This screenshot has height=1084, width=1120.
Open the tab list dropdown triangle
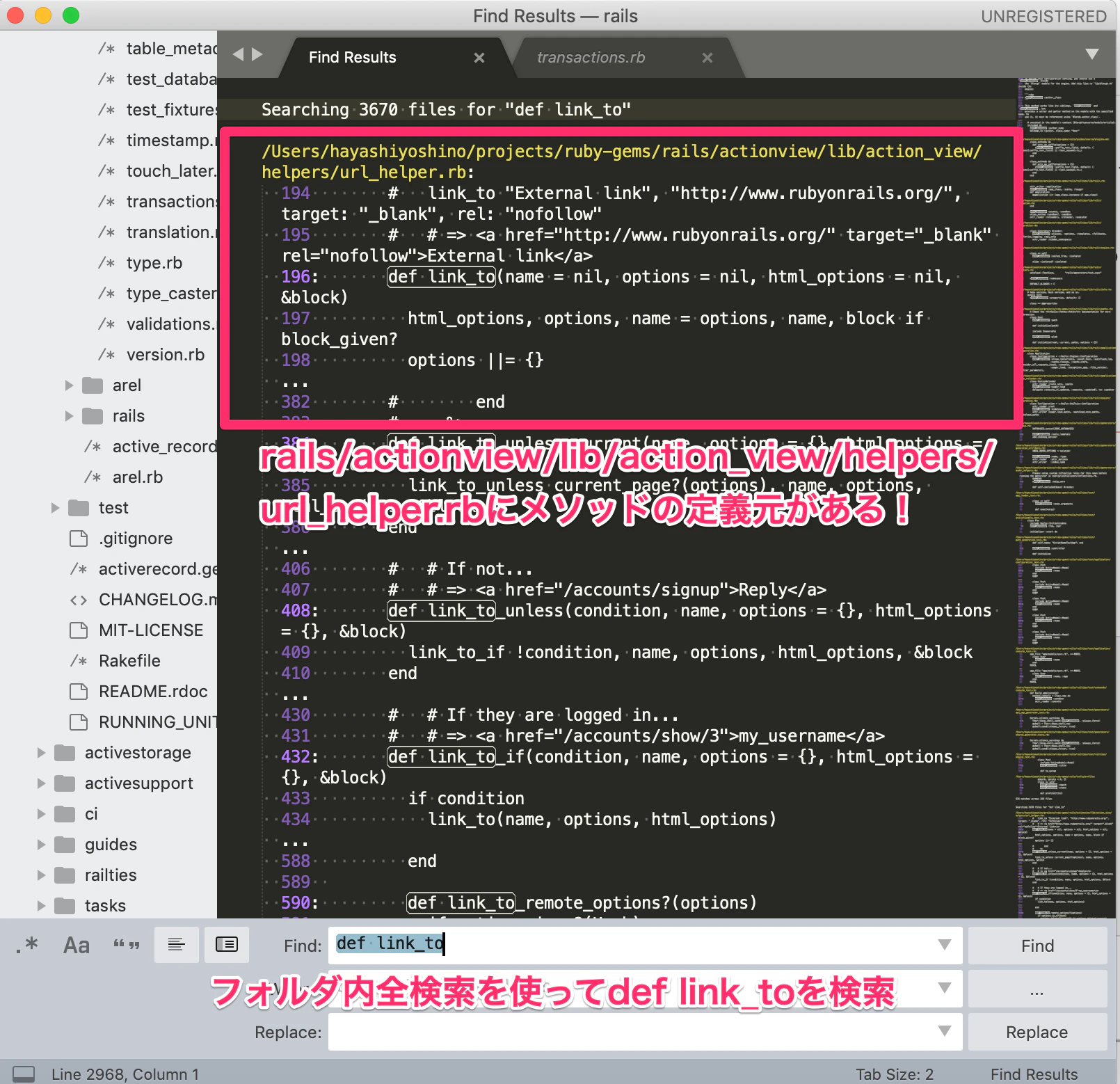tap(1091, 54)
